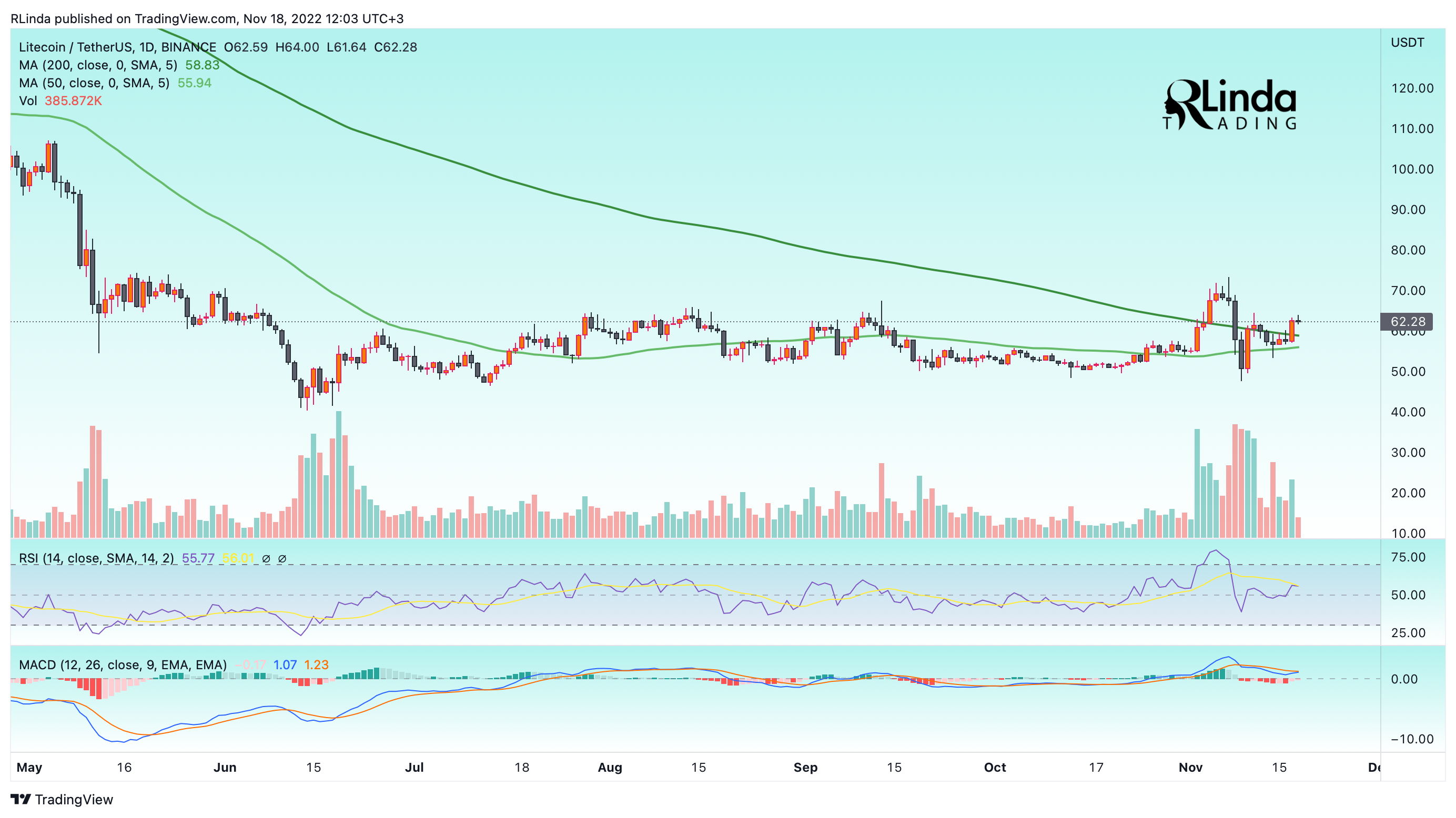Click the RSI 75.00 axis label
1456x818 pixels.
[1409, 558]
